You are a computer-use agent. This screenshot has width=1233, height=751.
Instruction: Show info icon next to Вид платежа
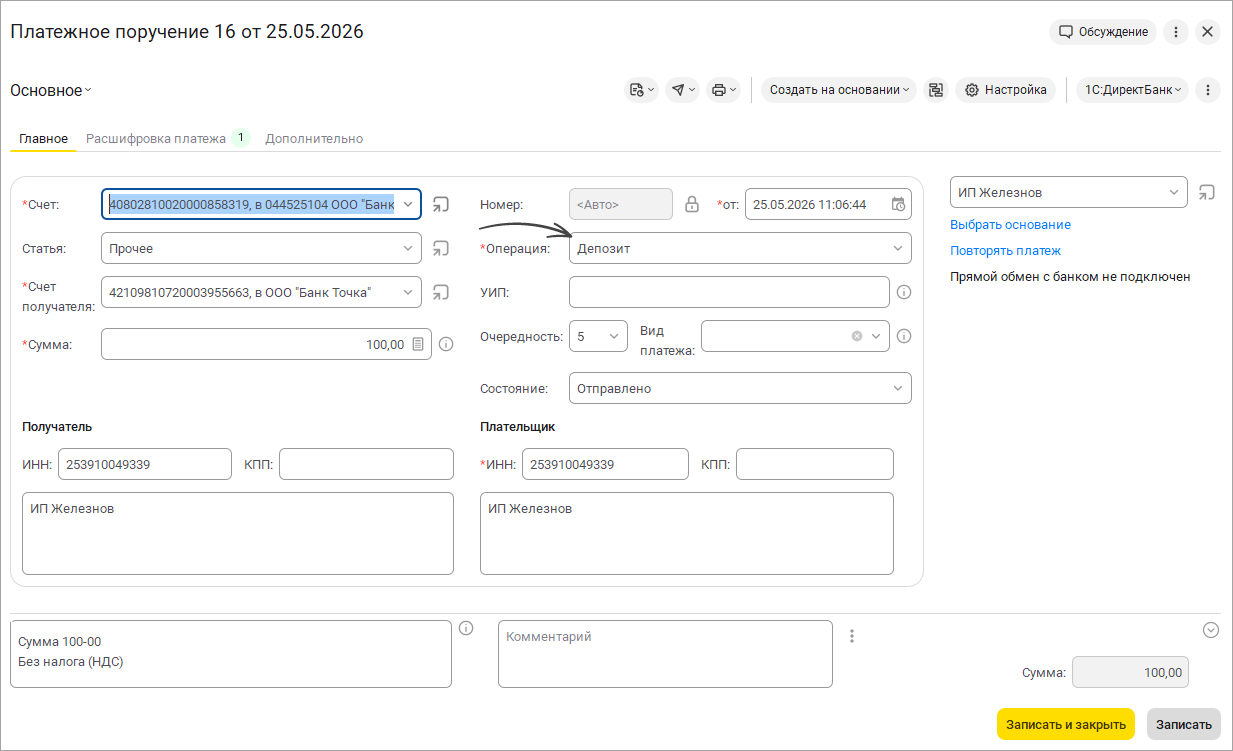[x=904, y=336]
